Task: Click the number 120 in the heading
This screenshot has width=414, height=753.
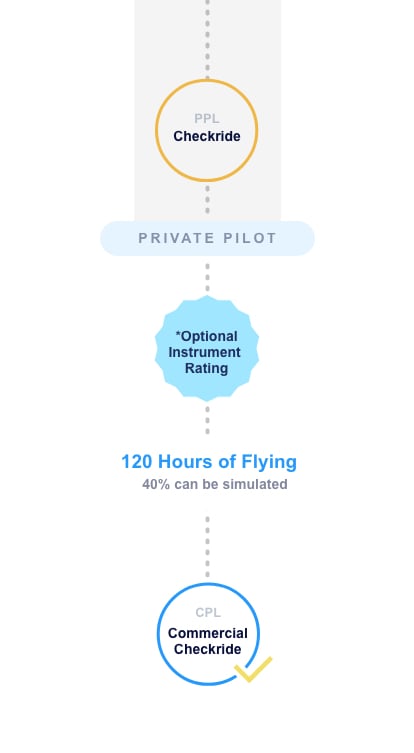Action: click(137, 462)
